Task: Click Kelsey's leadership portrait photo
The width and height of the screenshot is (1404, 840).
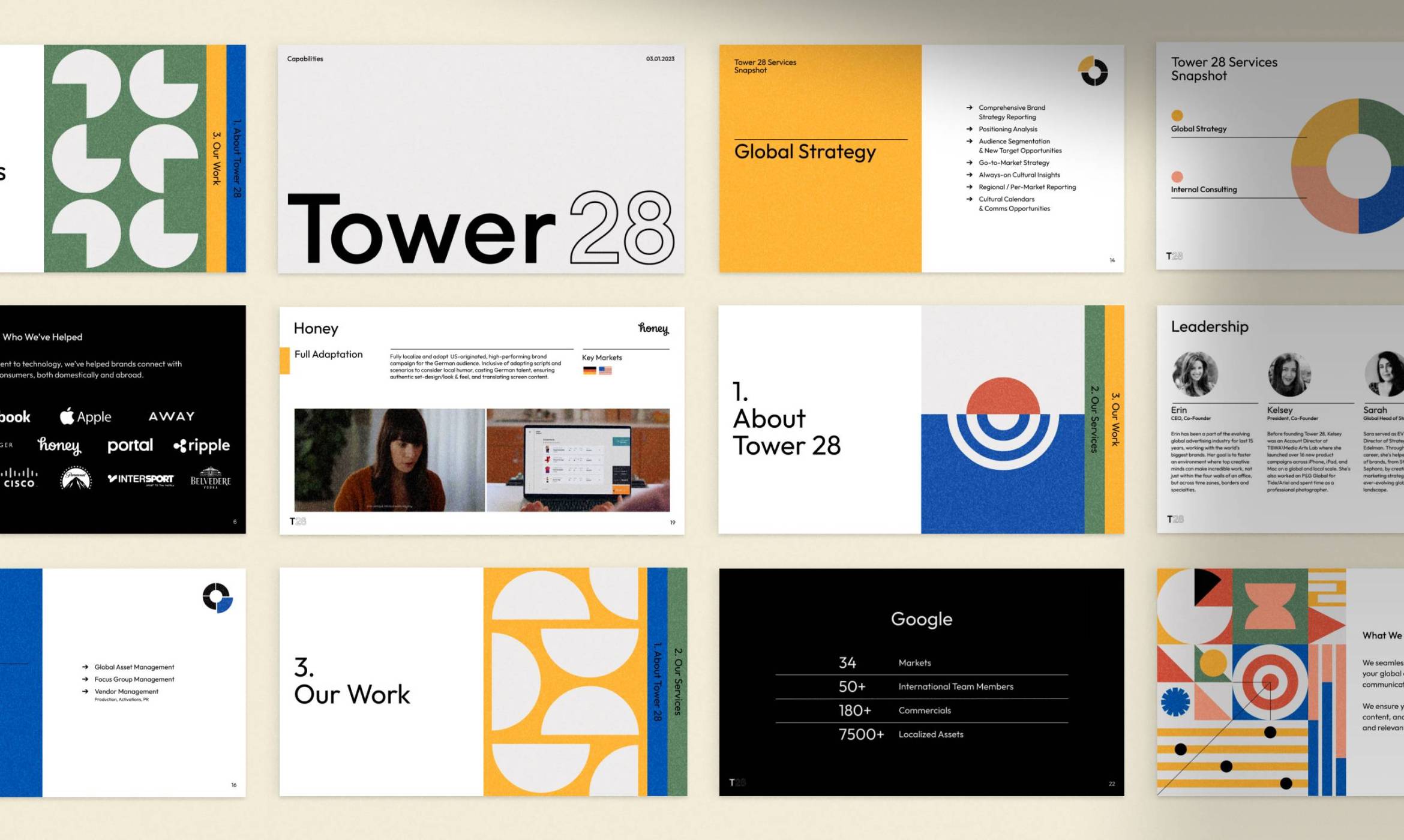Action: [1289, 375]
